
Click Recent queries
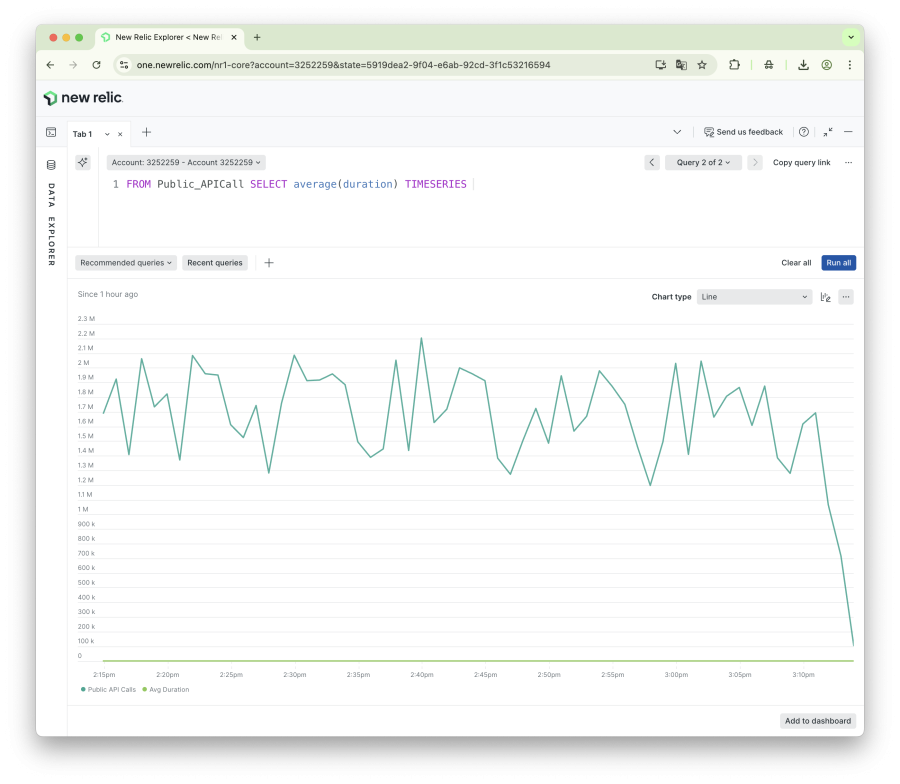215,263
